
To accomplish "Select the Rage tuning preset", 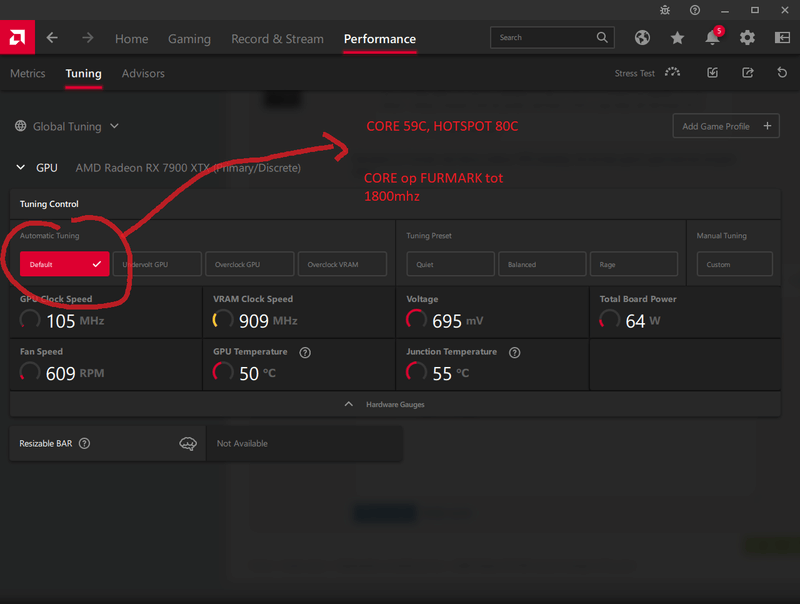I will click(634, 264).
